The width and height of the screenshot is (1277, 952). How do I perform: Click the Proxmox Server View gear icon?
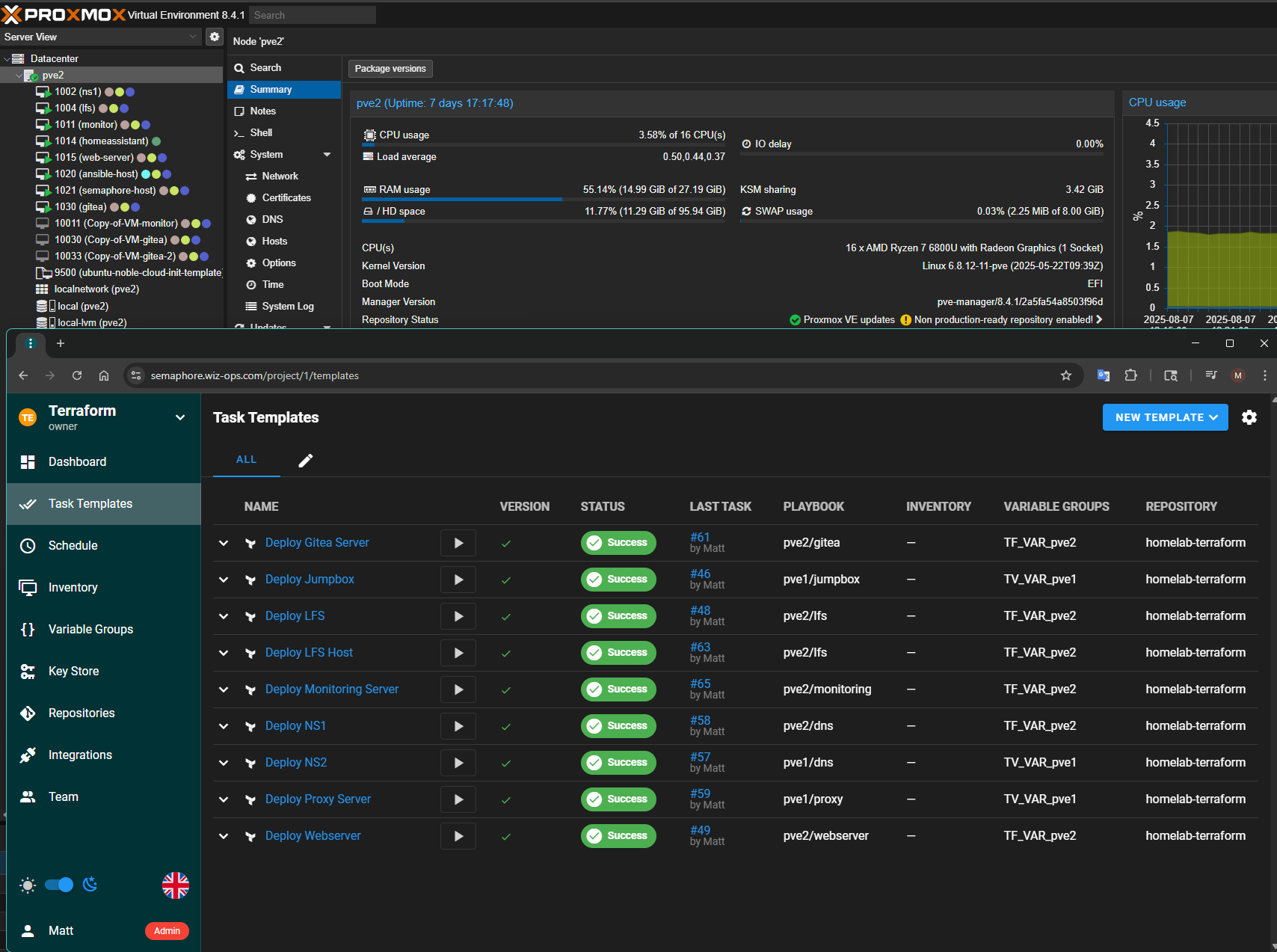[x=215, y=37]
